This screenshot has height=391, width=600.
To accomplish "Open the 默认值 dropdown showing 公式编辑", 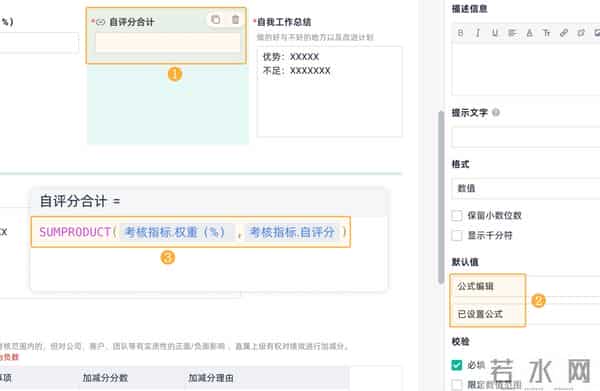I will click(x=526, y=286).
